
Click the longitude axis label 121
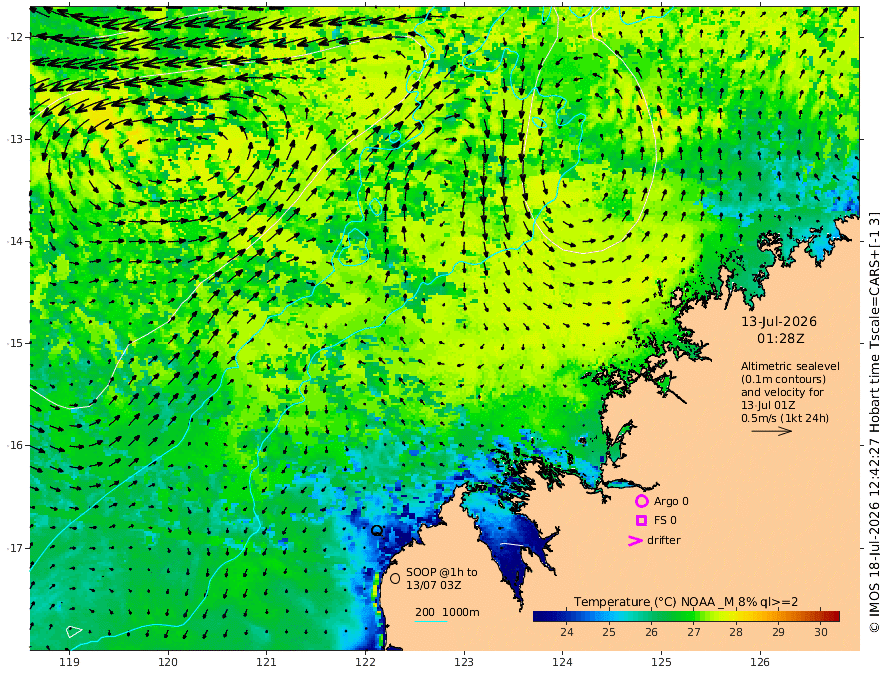pos(267,662)
